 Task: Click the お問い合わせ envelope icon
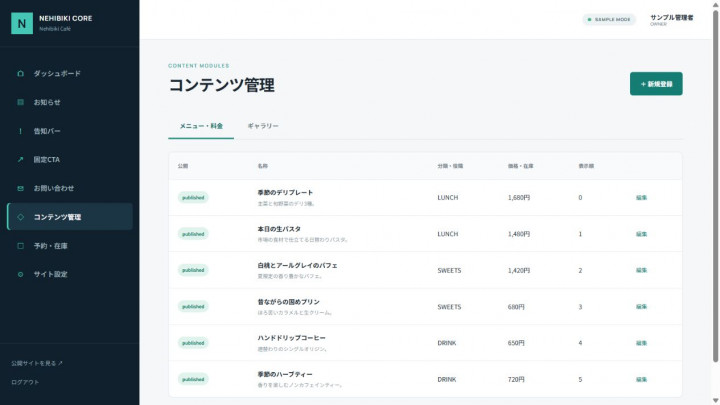point(20,188)
